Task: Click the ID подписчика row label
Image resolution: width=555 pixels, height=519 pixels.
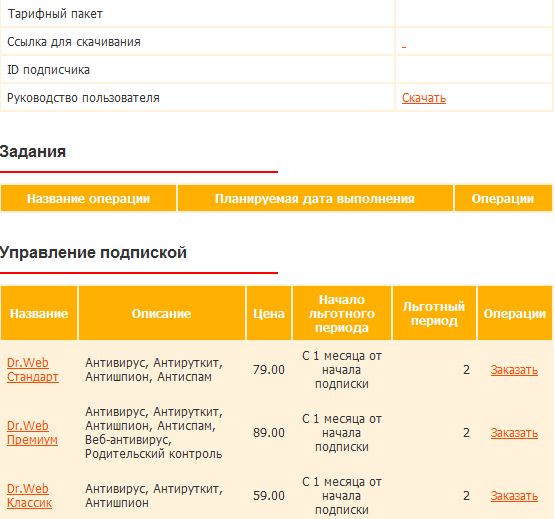Action: click(x=48, y=70)
